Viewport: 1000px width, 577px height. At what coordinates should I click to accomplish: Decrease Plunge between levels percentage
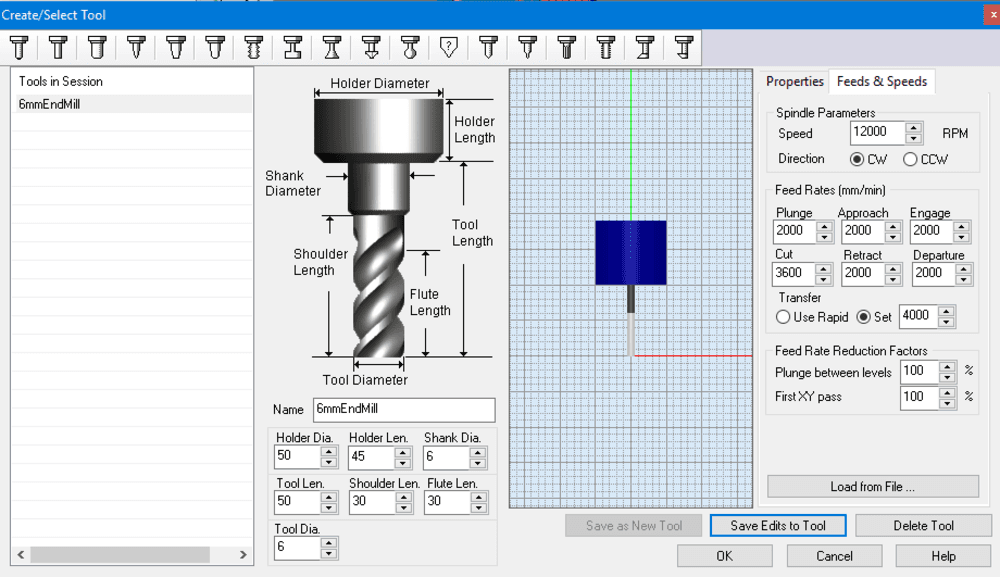point(948,378)
